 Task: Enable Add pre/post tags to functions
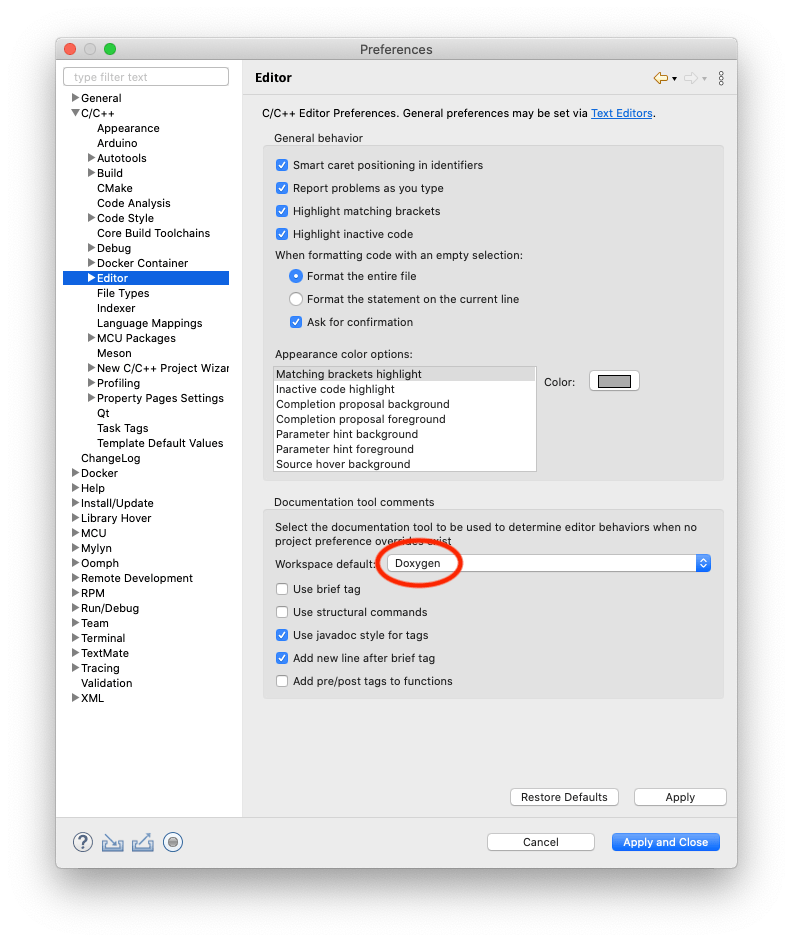pos(282,681)
